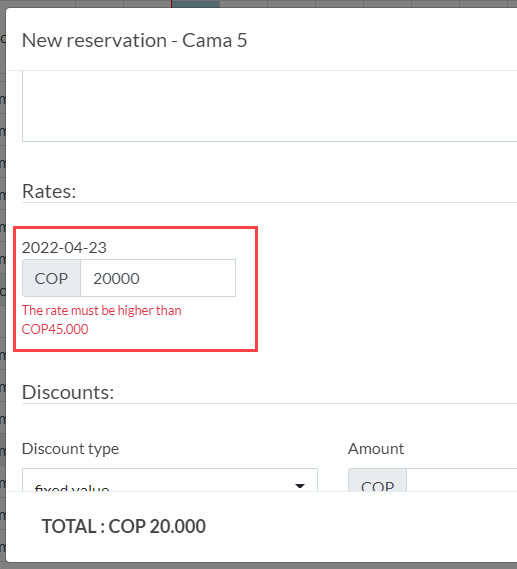This screenshot has width=517, height=569.
Task: Click the 2022-04-23 date label
Action: coord(64,248)
